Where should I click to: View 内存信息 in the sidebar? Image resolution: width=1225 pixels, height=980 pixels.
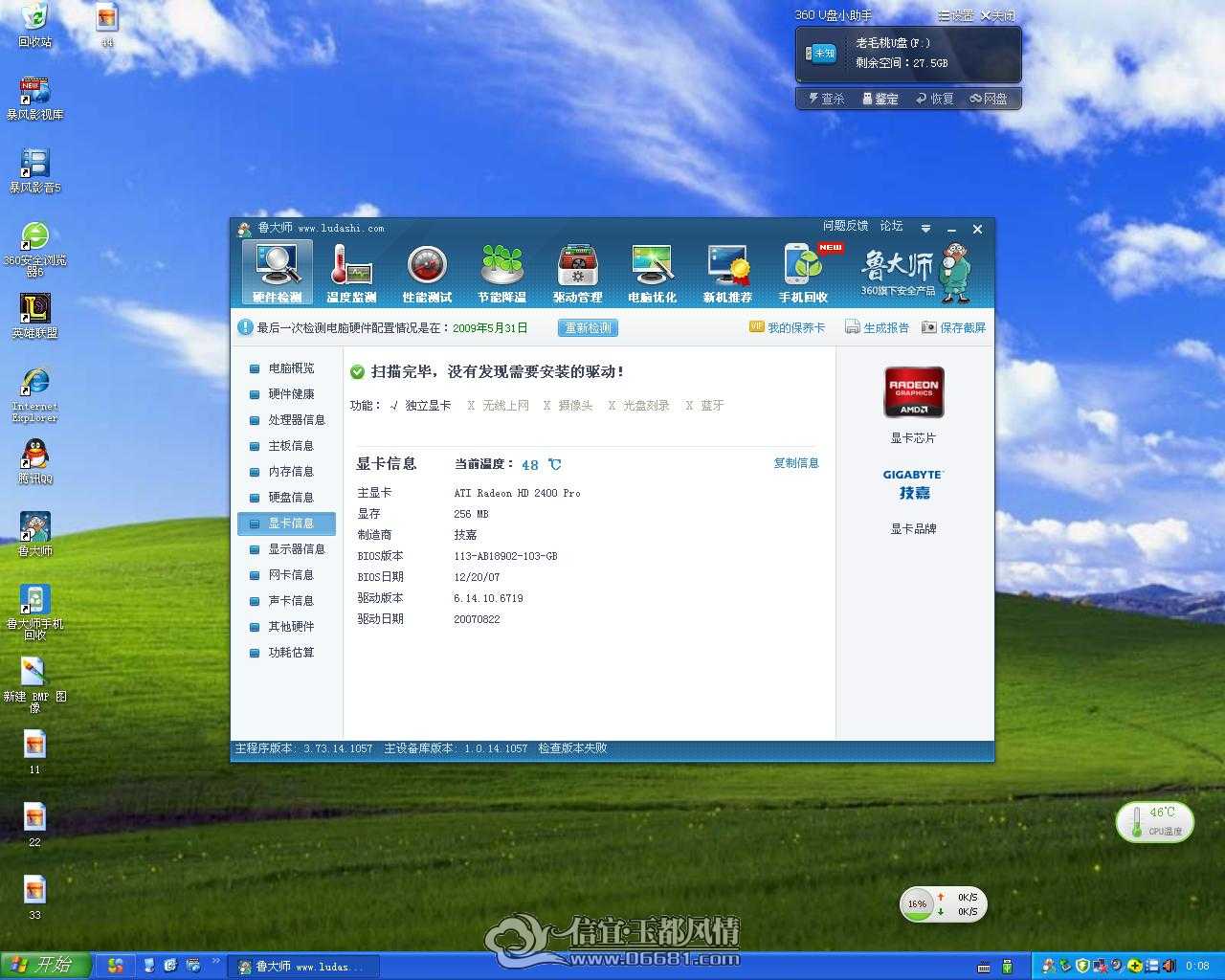[291, 472]
